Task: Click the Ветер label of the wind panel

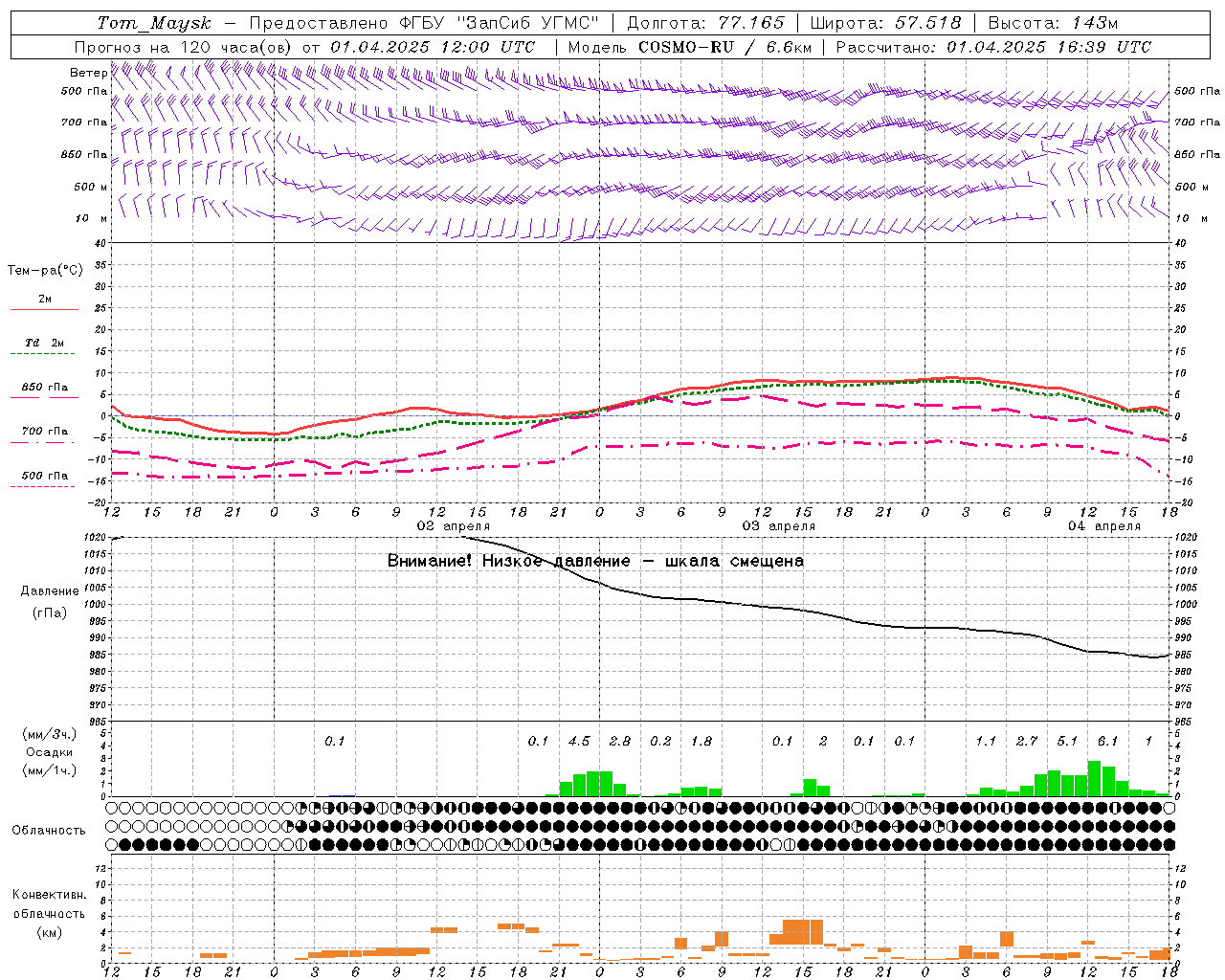Action: (88, 73)
